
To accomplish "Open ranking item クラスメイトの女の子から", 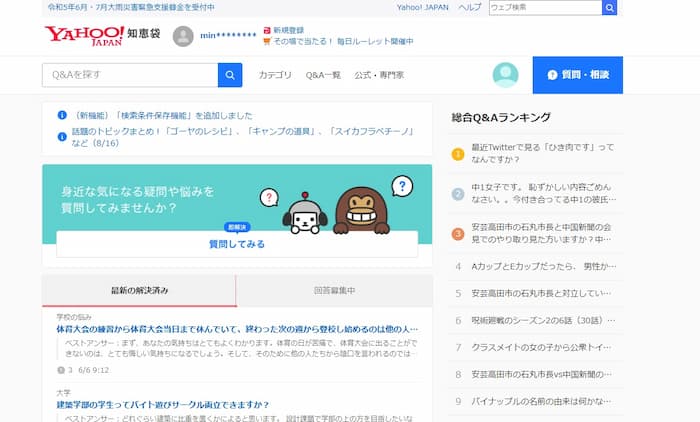I will coord(542,347).
